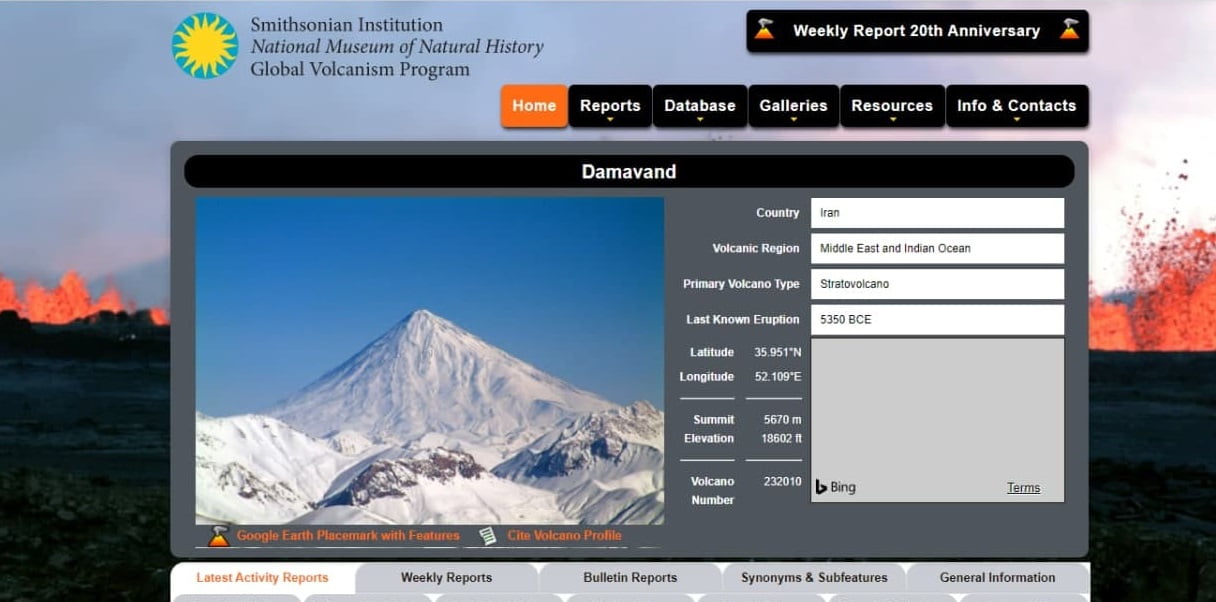1216x602 pixels.
Task: Click the Google Earth Placemark with Features link
Action: [x=348, y=536]
